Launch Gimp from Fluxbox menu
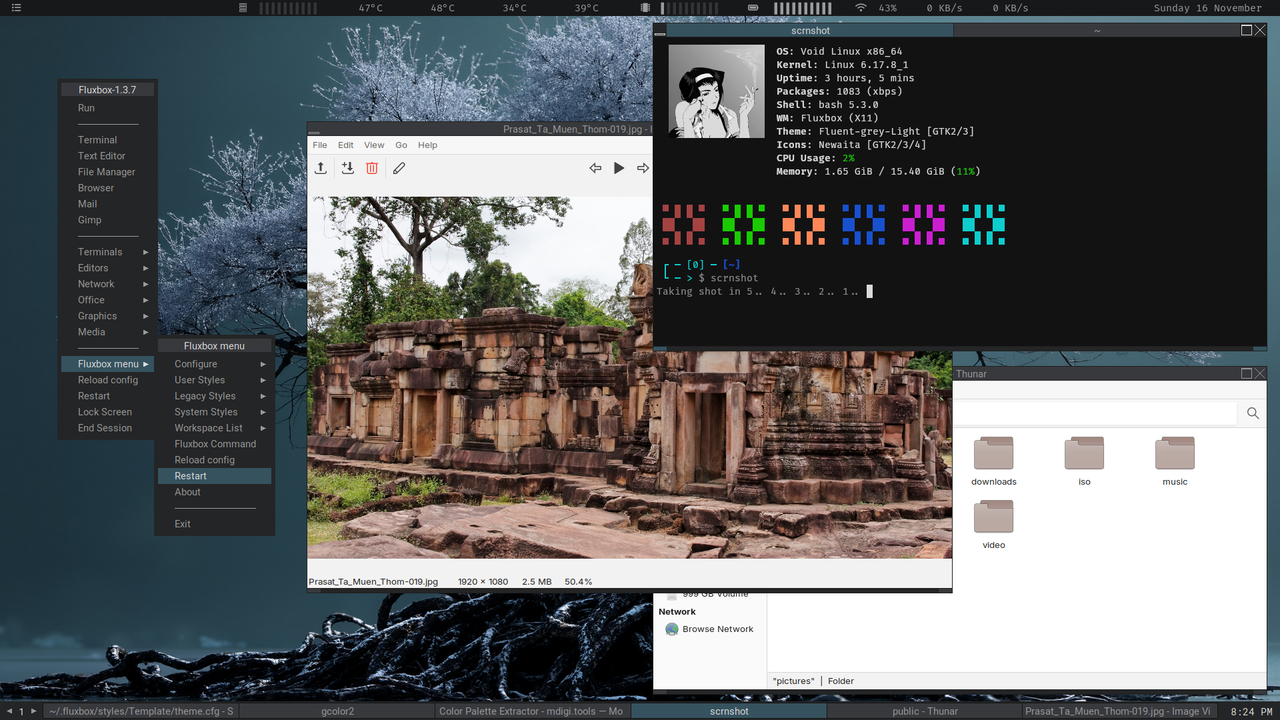The image size is (1280, 720). [x=108, y=220]
